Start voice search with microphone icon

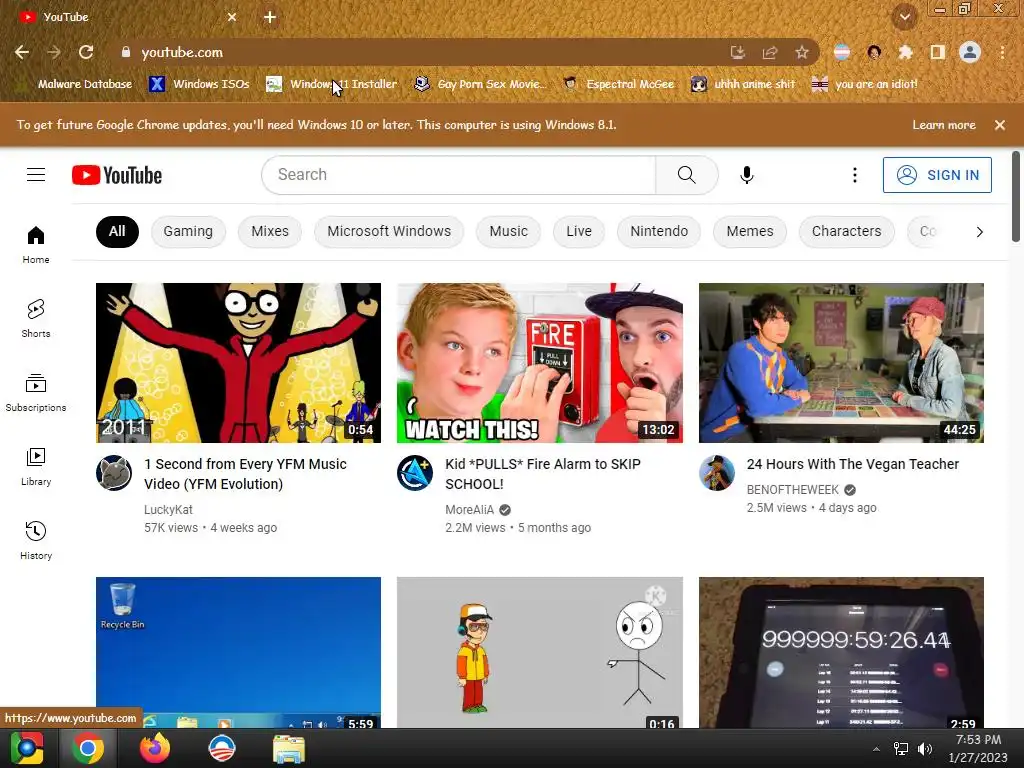pos(746,175)
